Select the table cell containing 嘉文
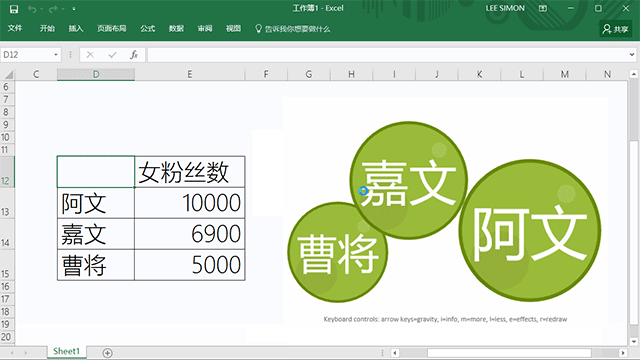The height and width of the screenshot is (360, 640). point(96,234)
